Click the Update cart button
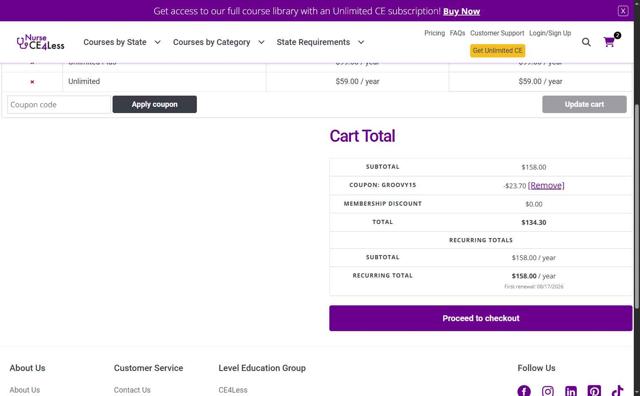Screen dimensions: 640x396 (x=584, y=105)
